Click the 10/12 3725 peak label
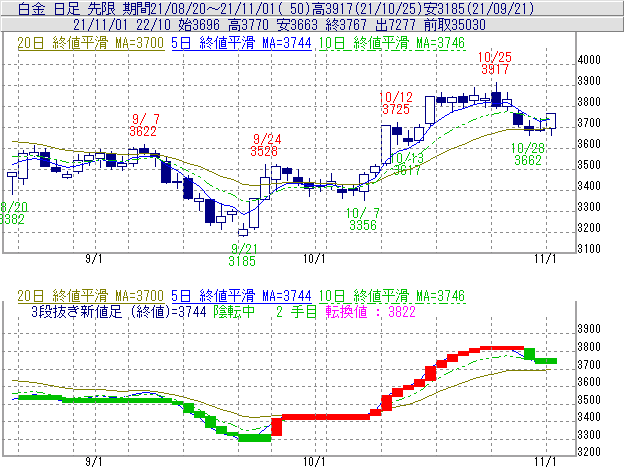This screenshot has height=475, width=624. 396,103
